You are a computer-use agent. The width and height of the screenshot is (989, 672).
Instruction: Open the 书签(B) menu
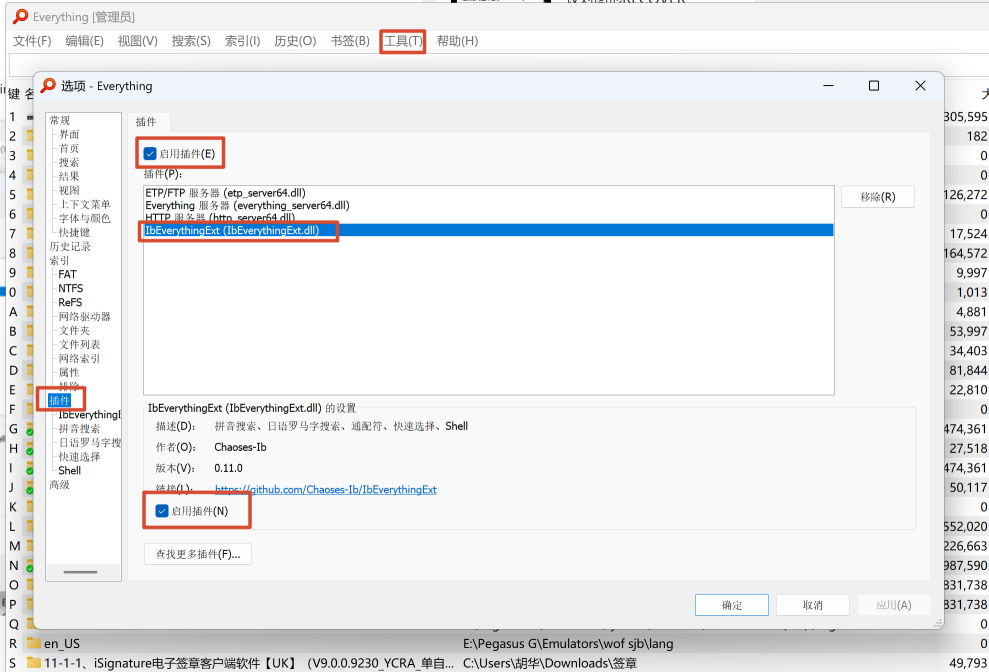(x=350, y=41)
